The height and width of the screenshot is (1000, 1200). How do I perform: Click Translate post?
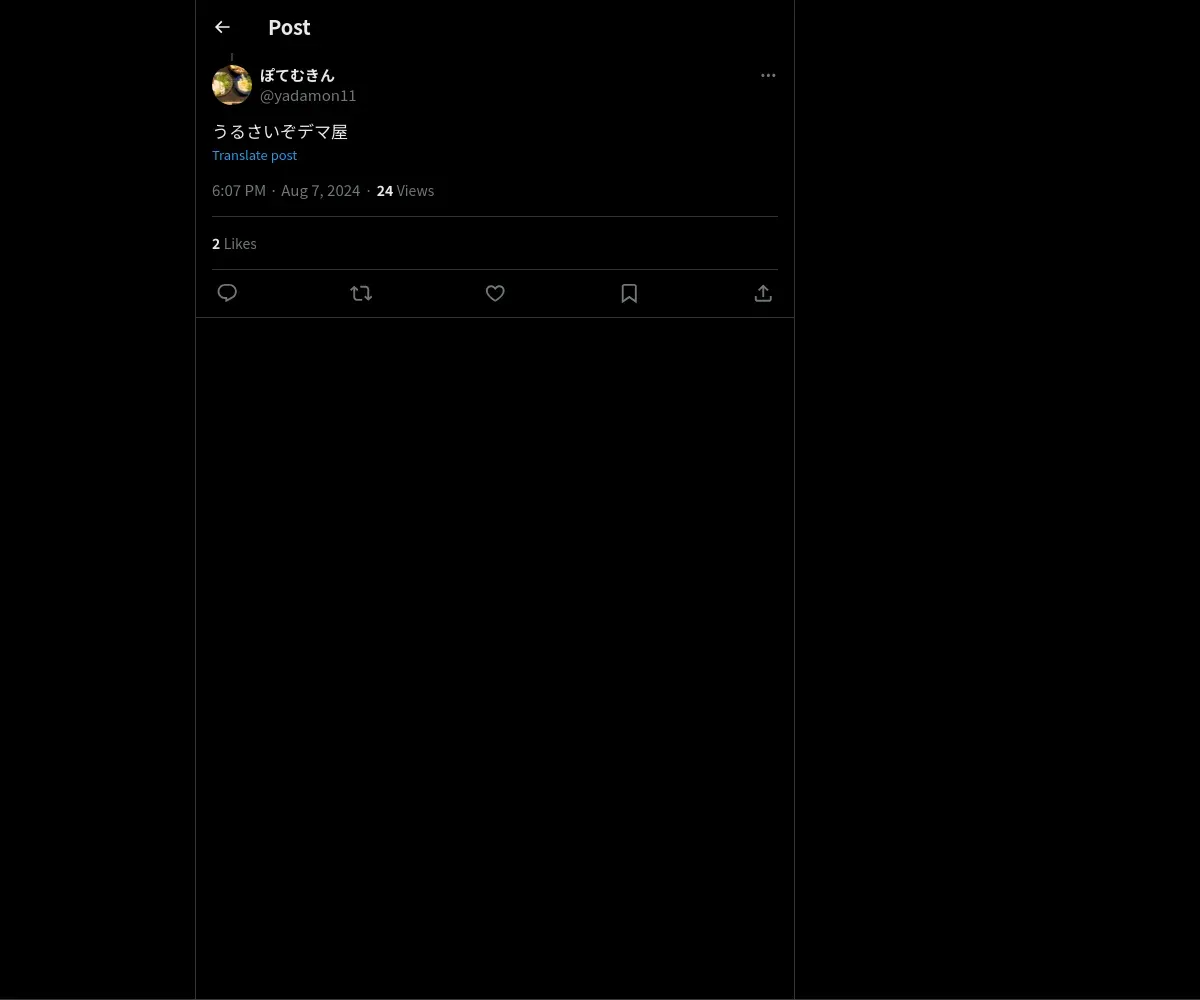pos(254,155)
